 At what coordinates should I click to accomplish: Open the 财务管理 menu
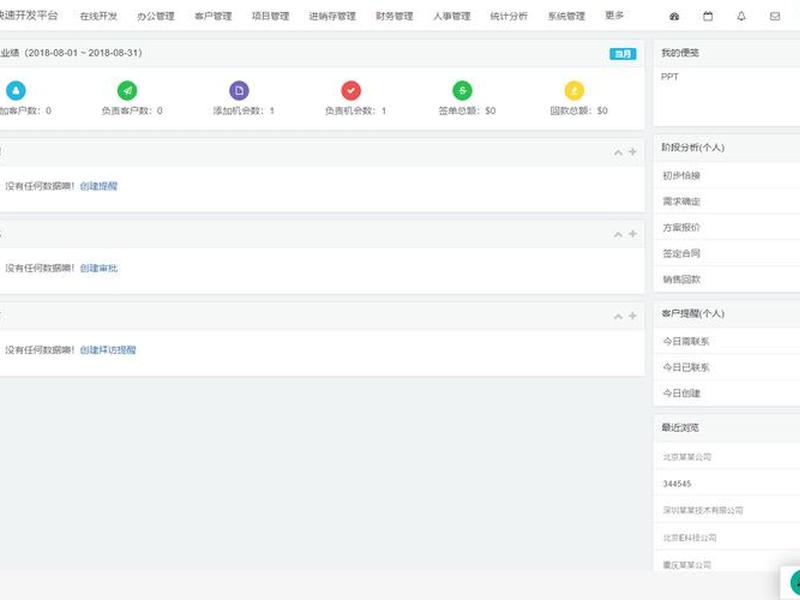coord(394,16)
